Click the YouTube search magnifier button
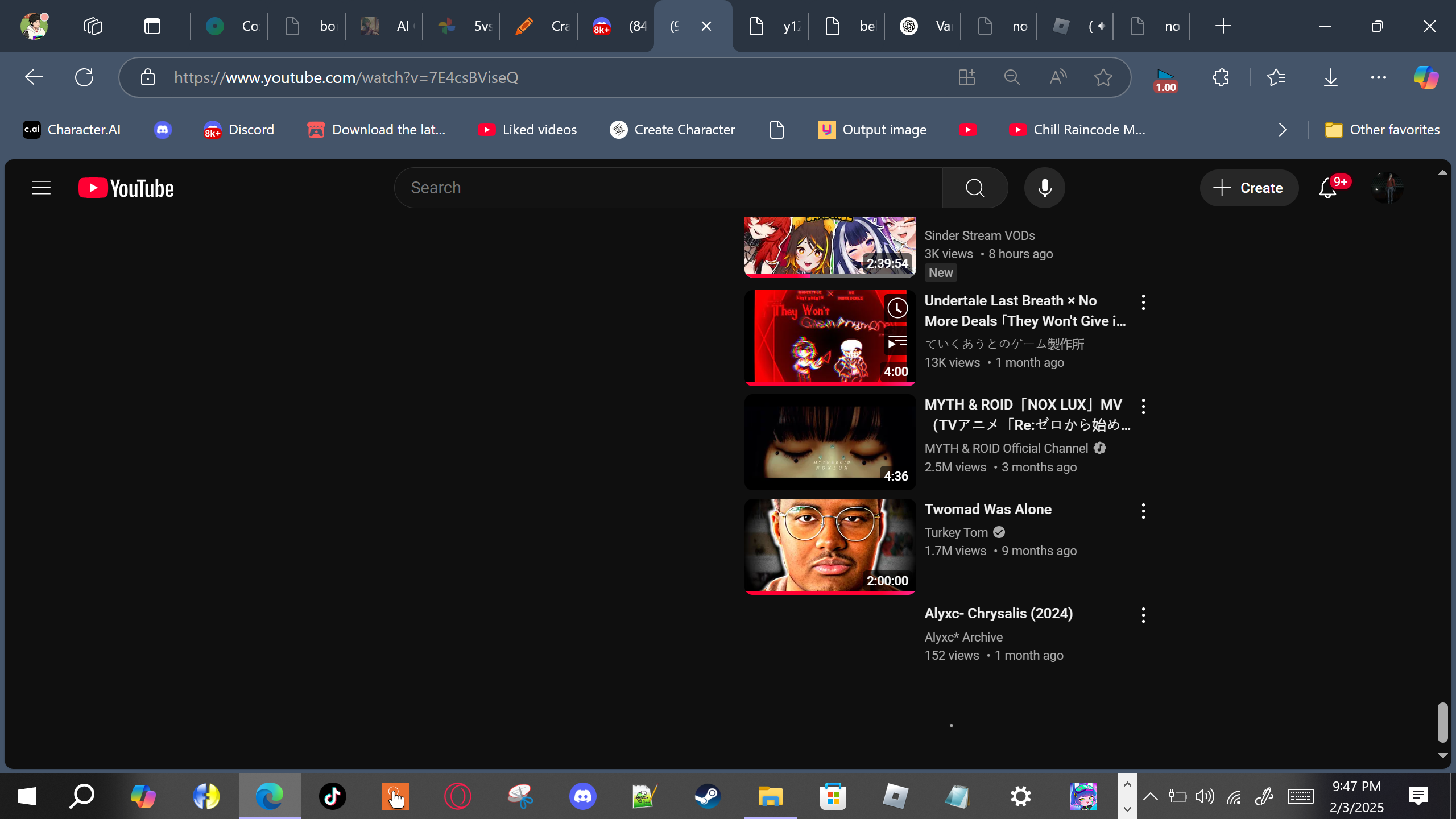 click(x=975, y=188)
